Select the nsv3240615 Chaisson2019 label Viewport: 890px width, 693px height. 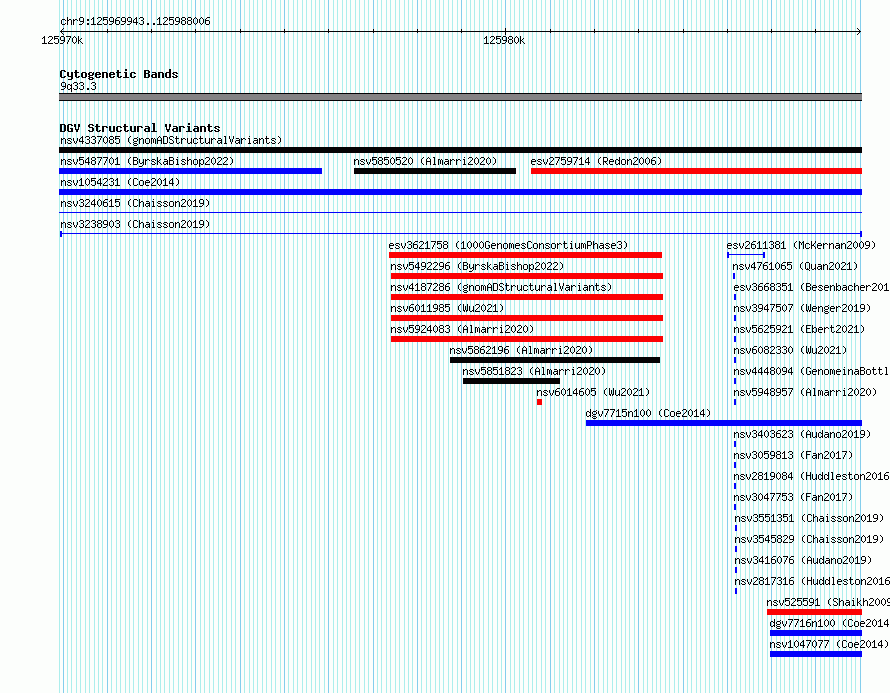coord(135,203)
